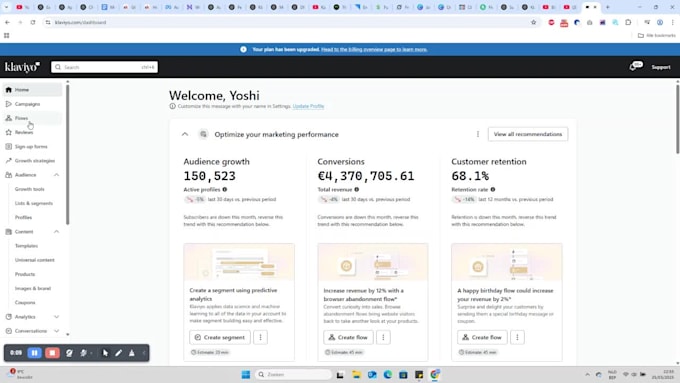Image resolution: width=680 pixels, height=383 pixels.
Task: Open Flows in the sidebar
Action: click(x=32, y=118)
